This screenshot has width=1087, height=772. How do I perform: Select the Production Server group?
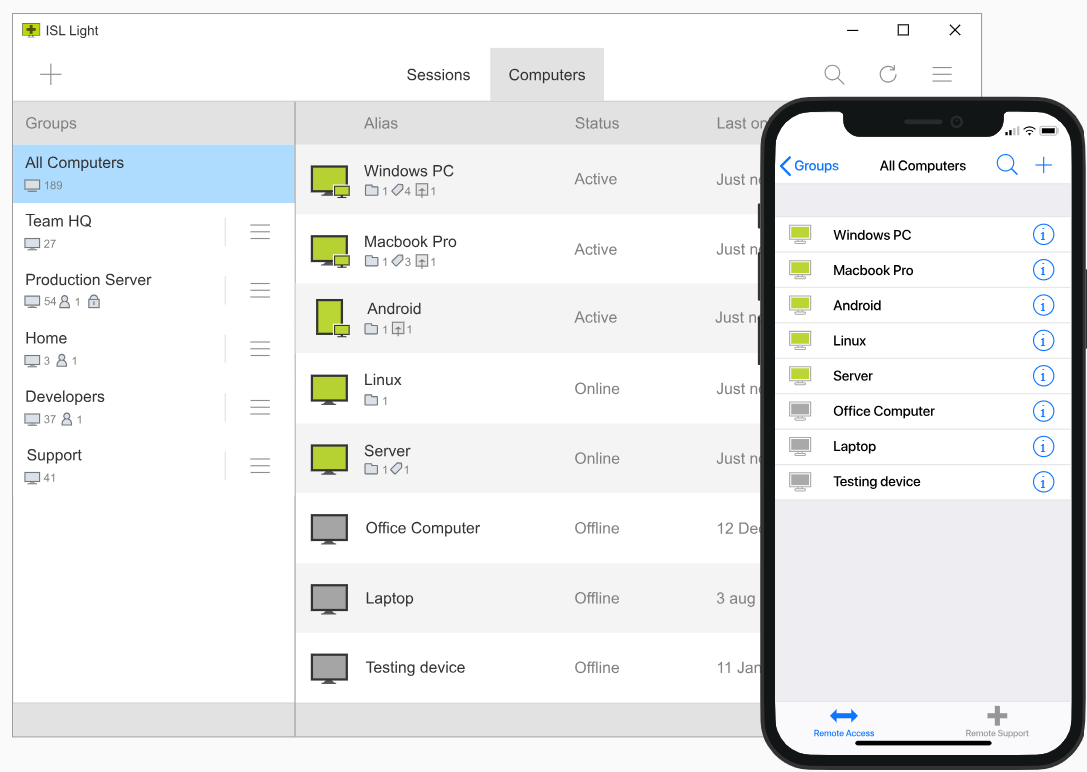click(154, 290)
